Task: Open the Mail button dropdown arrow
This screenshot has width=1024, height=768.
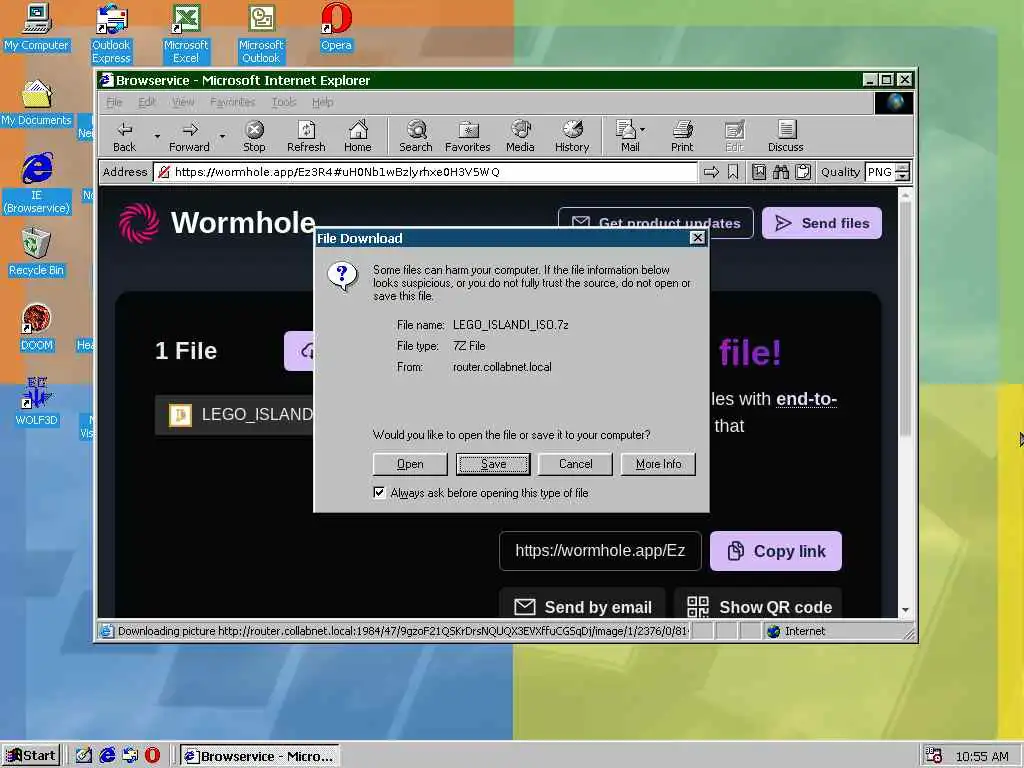Action: 643,129
